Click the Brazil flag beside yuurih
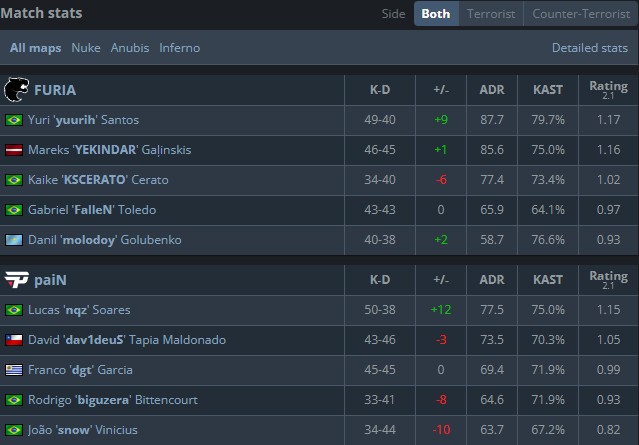 click(14, 120)
